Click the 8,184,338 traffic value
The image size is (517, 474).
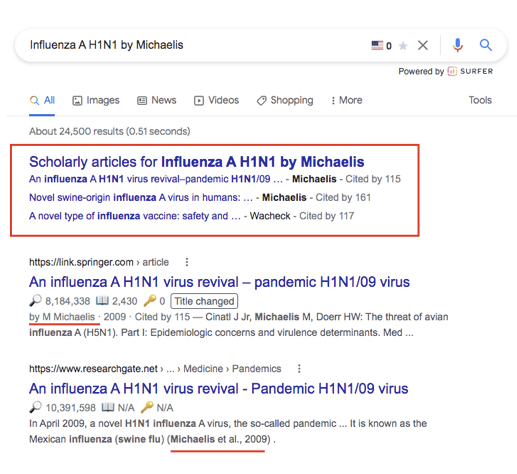68,301
